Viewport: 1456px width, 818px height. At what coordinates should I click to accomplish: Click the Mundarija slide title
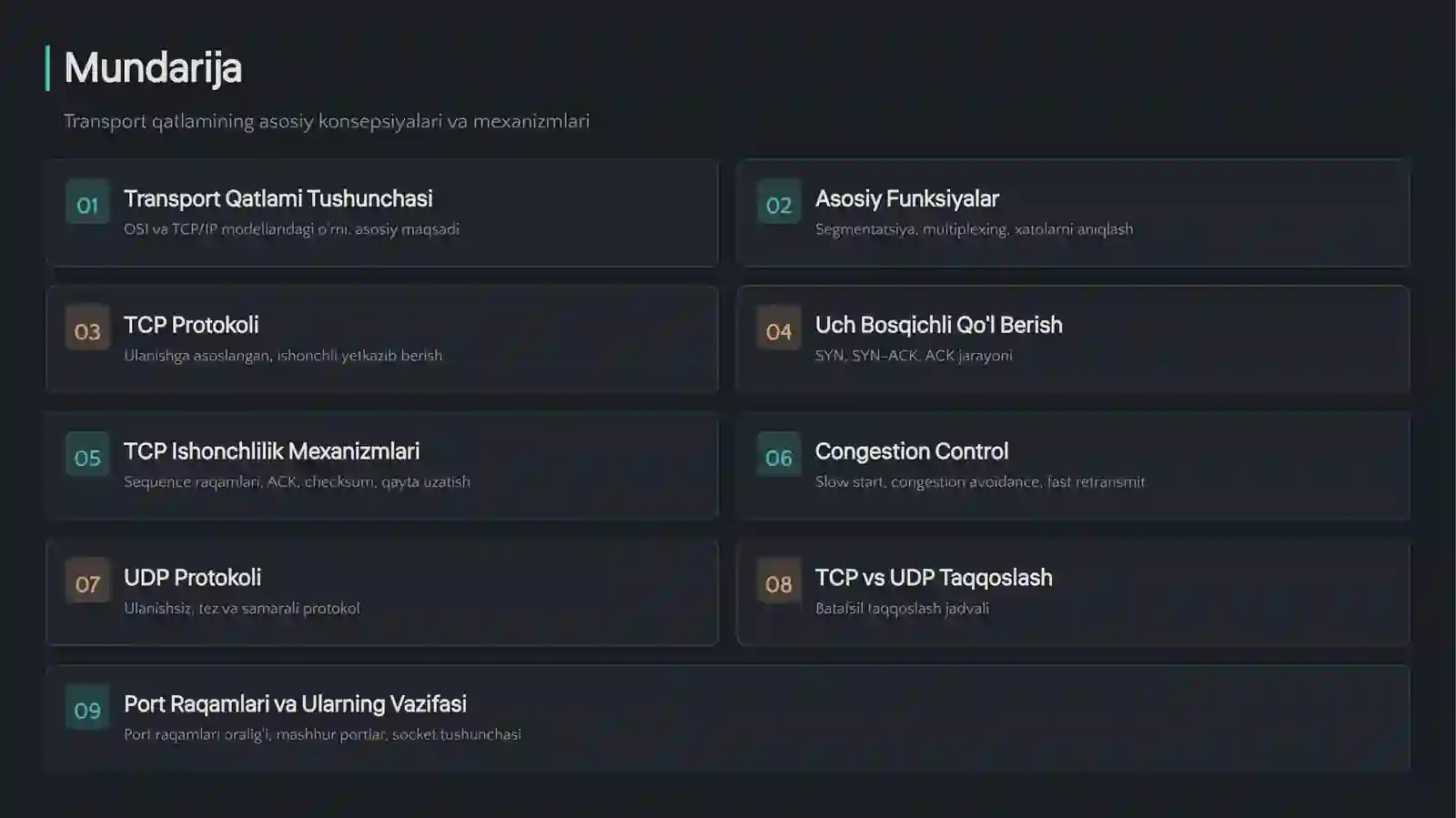(x=153, y=68)
